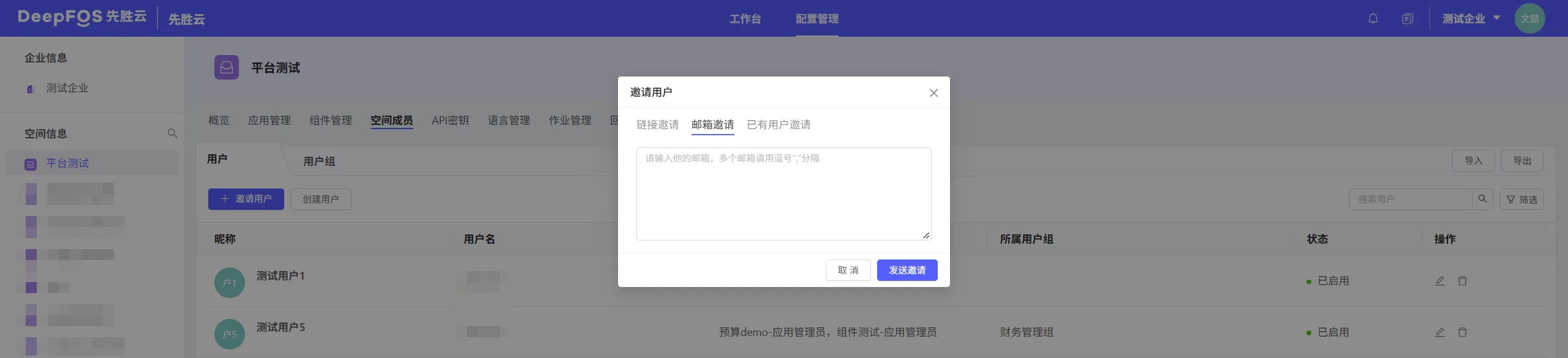
Task: Switch to 已有用户邀请 tab
Action: pos(778,125)
